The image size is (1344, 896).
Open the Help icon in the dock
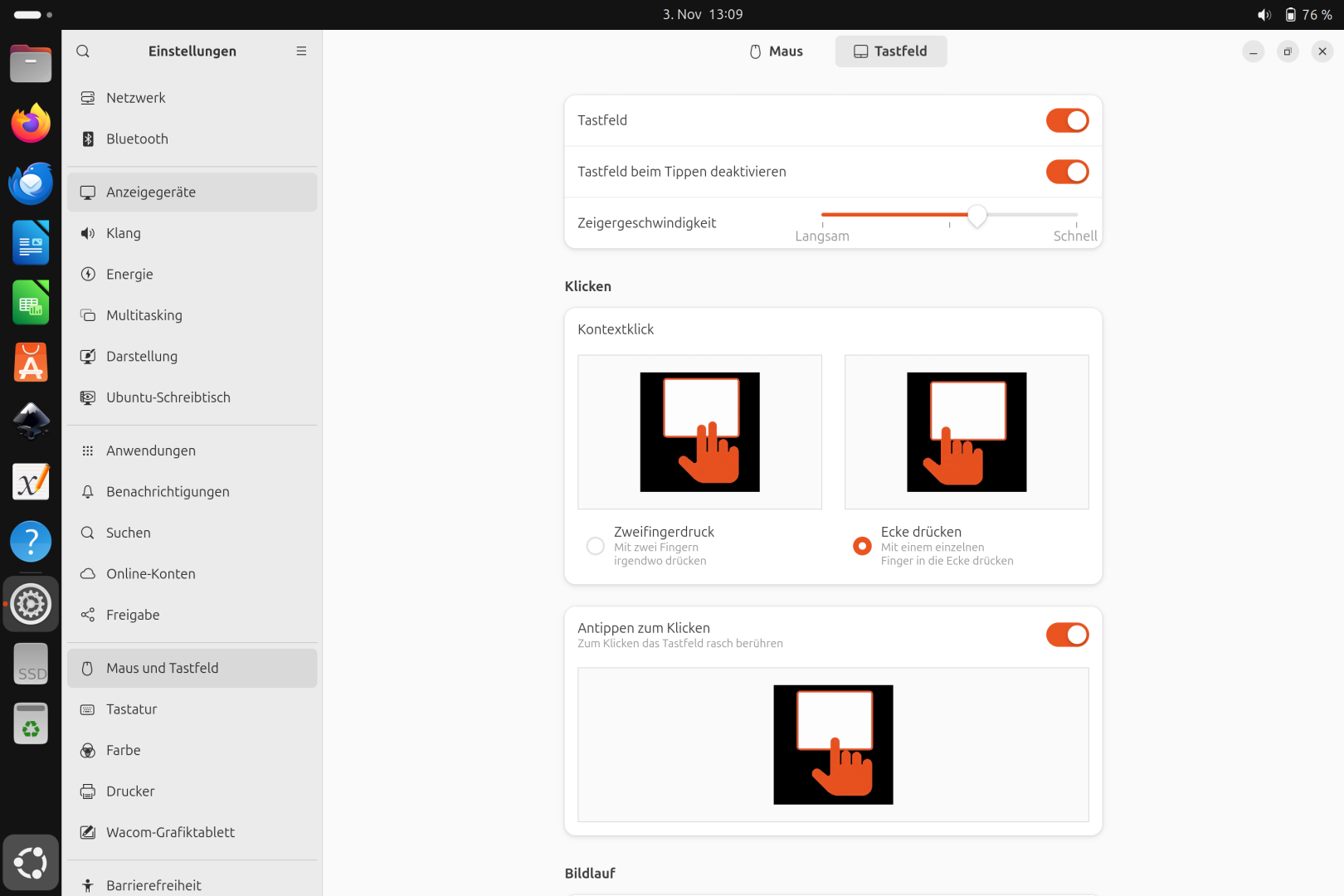click(x=31, y=542)
